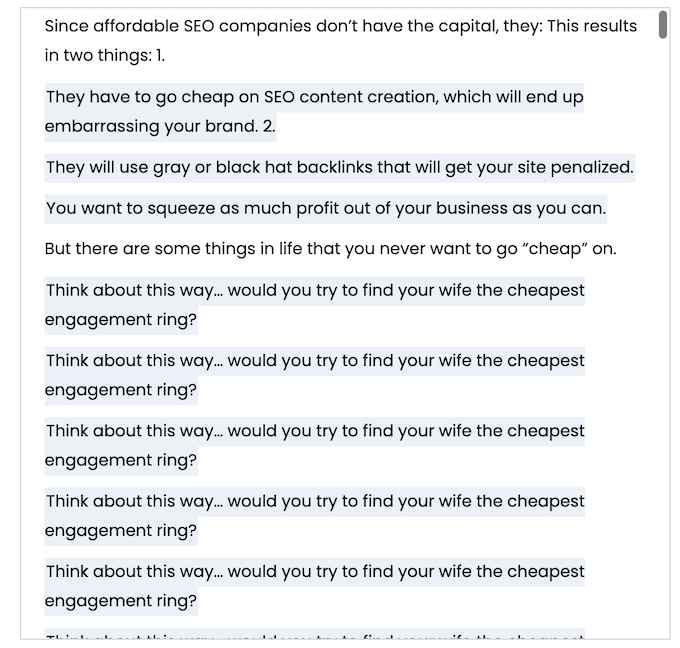Click the opening paragraph 'Since affordable SEO companies'
Screen dimensions: 680x648
[x=340, y=41]
